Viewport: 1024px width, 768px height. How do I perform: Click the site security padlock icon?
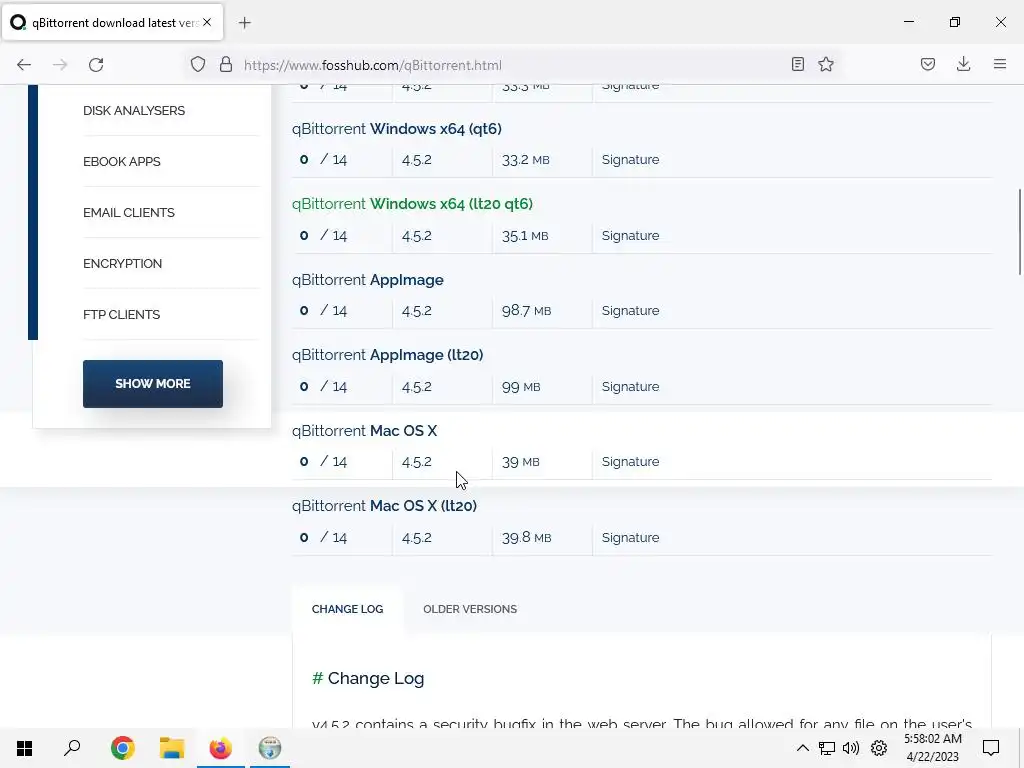click(226, 65)
